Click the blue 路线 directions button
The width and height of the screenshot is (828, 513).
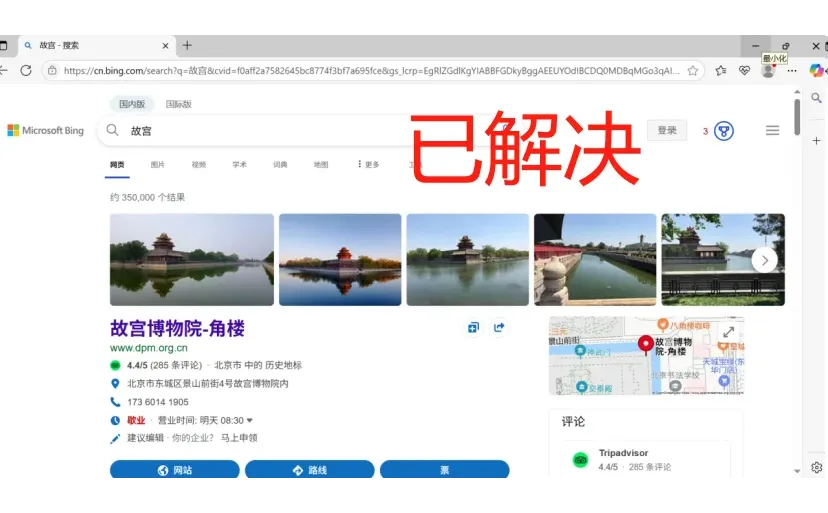(310, 470)
